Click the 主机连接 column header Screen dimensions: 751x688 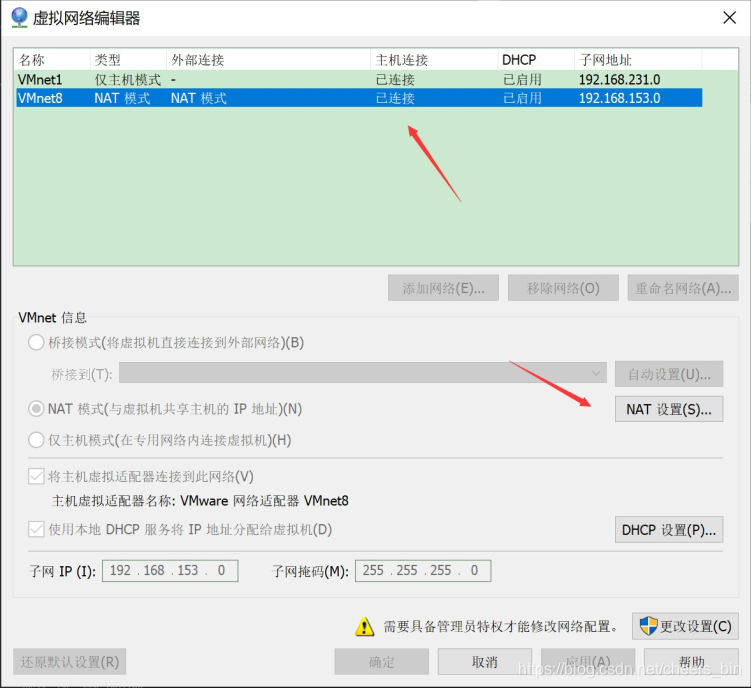434,60
